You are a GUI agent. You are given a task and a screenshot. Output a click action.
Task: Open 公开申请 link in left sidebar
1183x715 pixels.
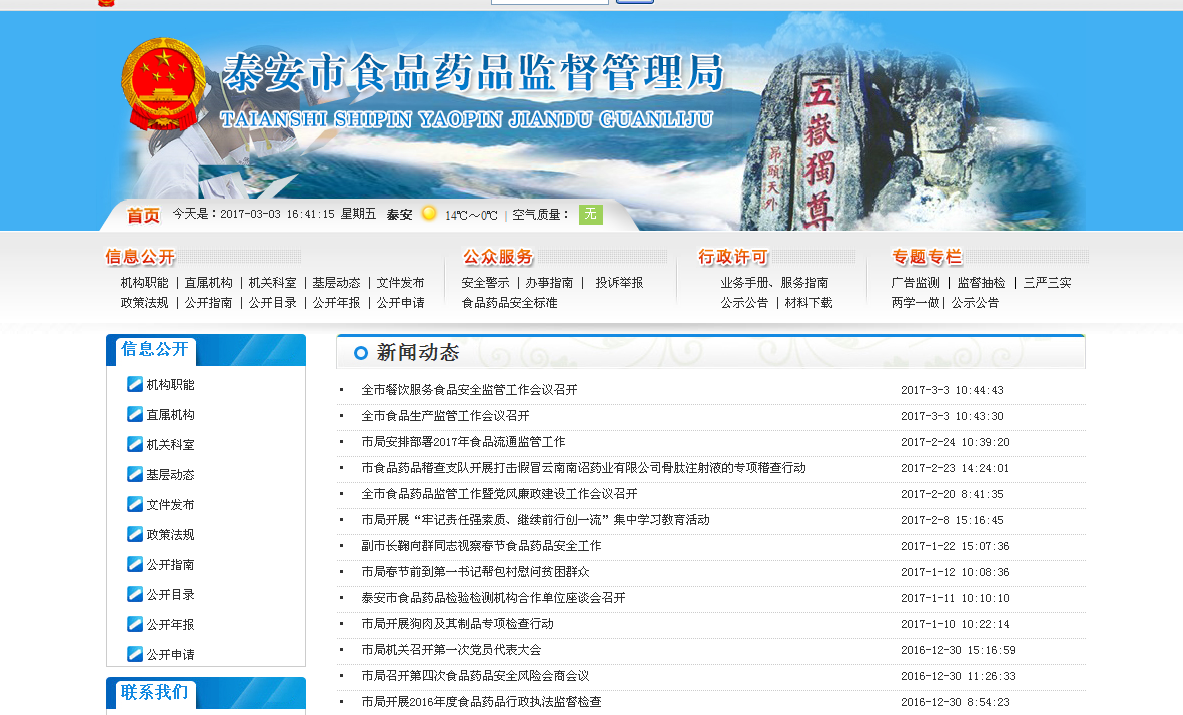pos(170,654)
